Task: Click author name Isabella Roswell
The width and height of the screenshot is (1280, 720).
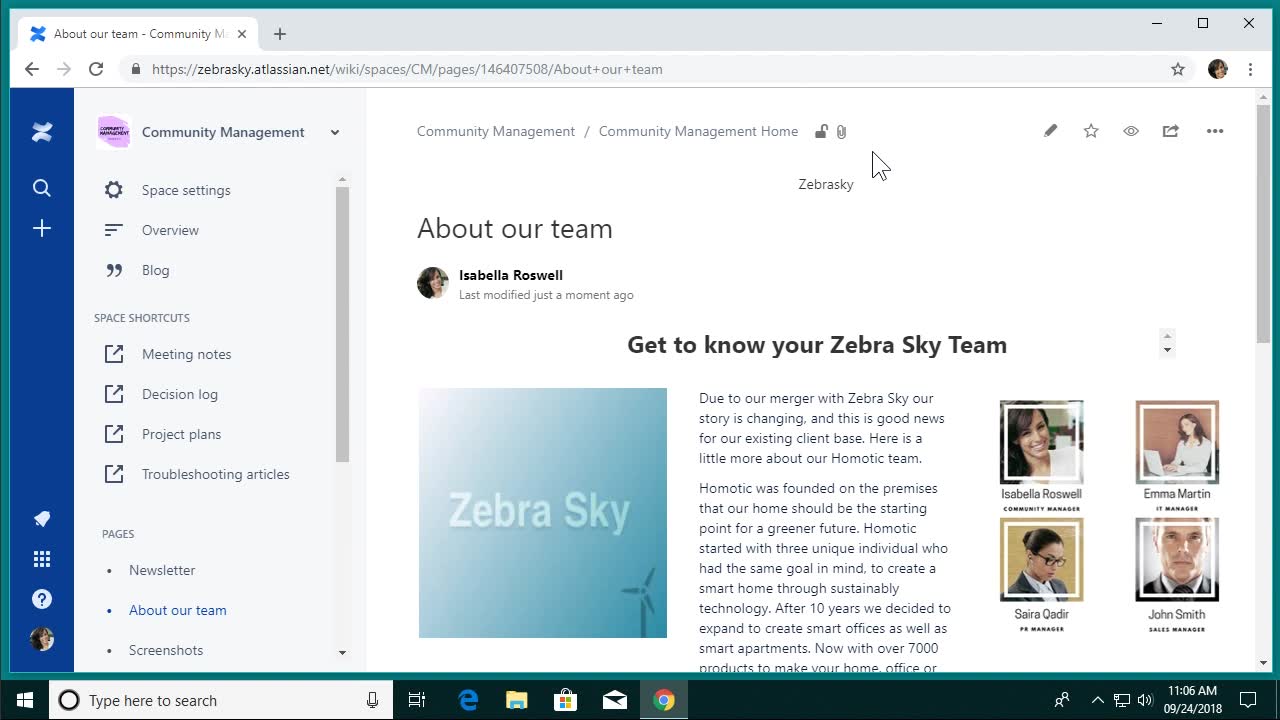Action: point(511,275)
